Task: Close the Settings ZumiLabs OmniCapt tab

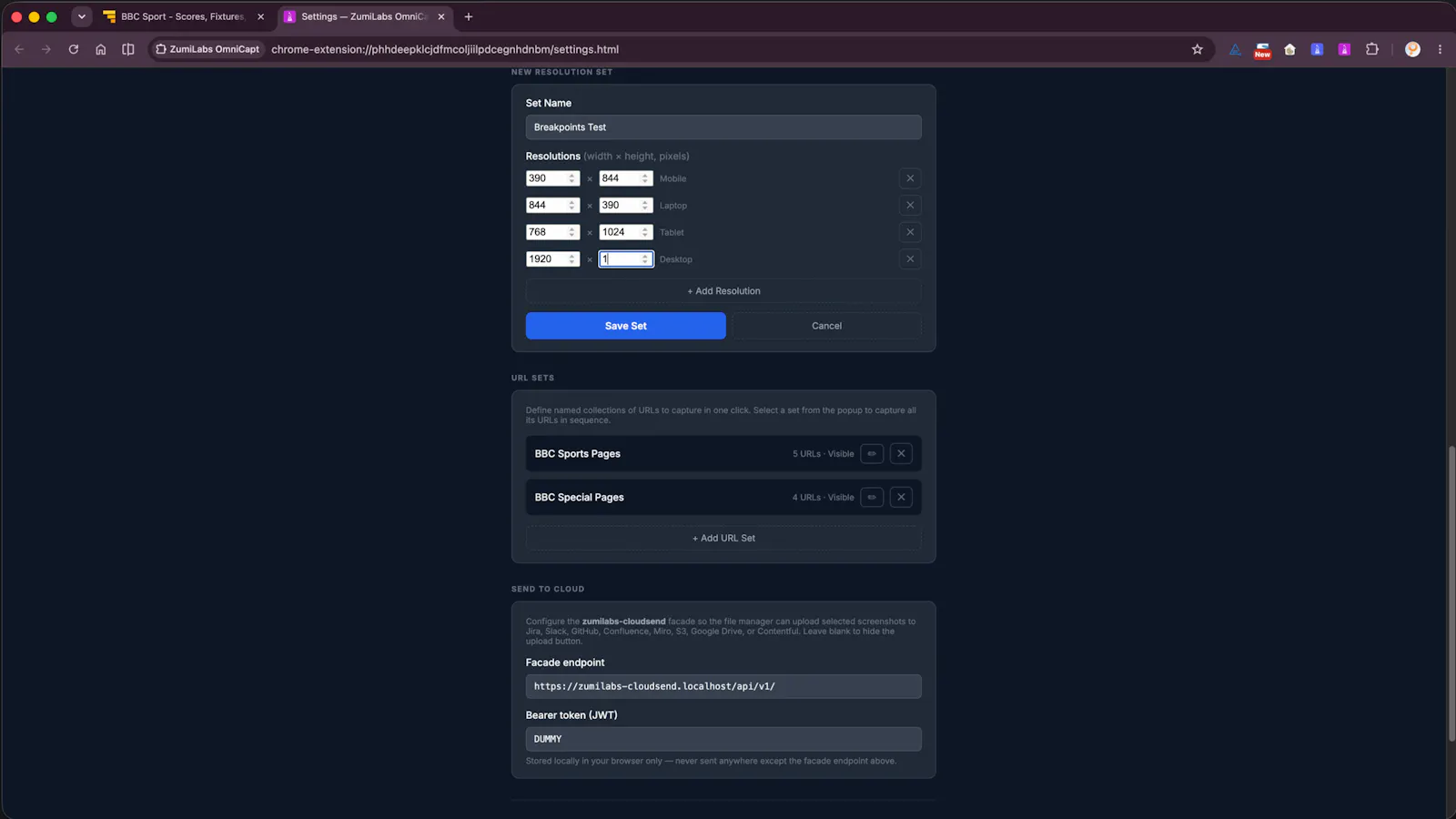Action: pyautogui.click(x=441, y=16)
